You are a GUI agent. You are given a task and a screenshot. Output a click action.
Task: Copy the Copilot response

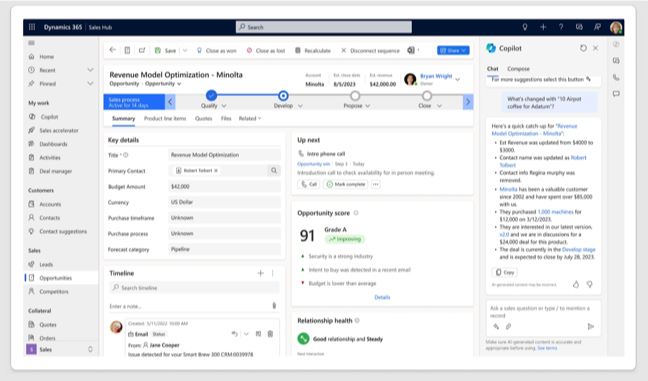[x=505, y=272]
